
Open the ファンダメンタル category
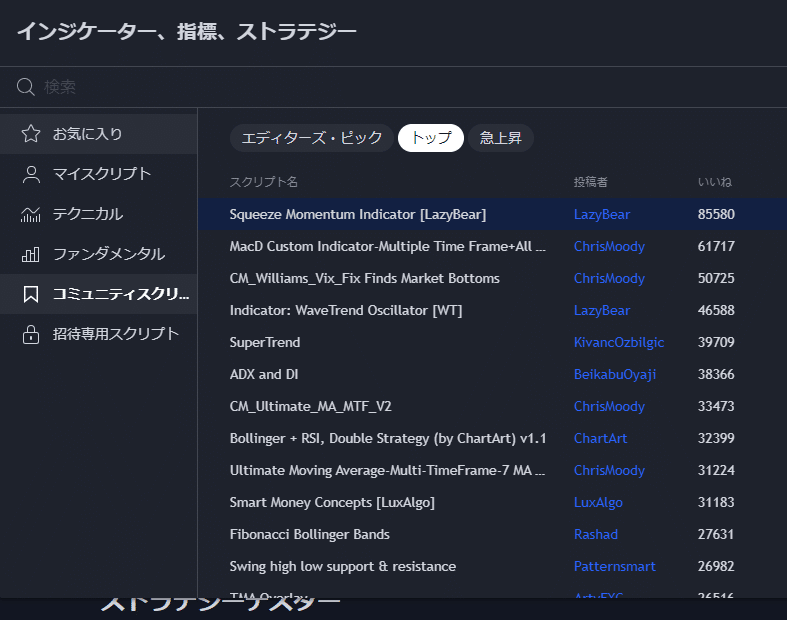98,254
